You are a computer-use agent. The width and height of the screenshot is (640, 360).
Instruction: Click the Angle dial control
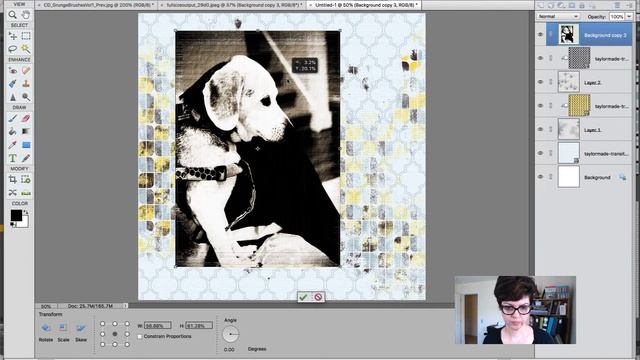[x=231, y=334]
